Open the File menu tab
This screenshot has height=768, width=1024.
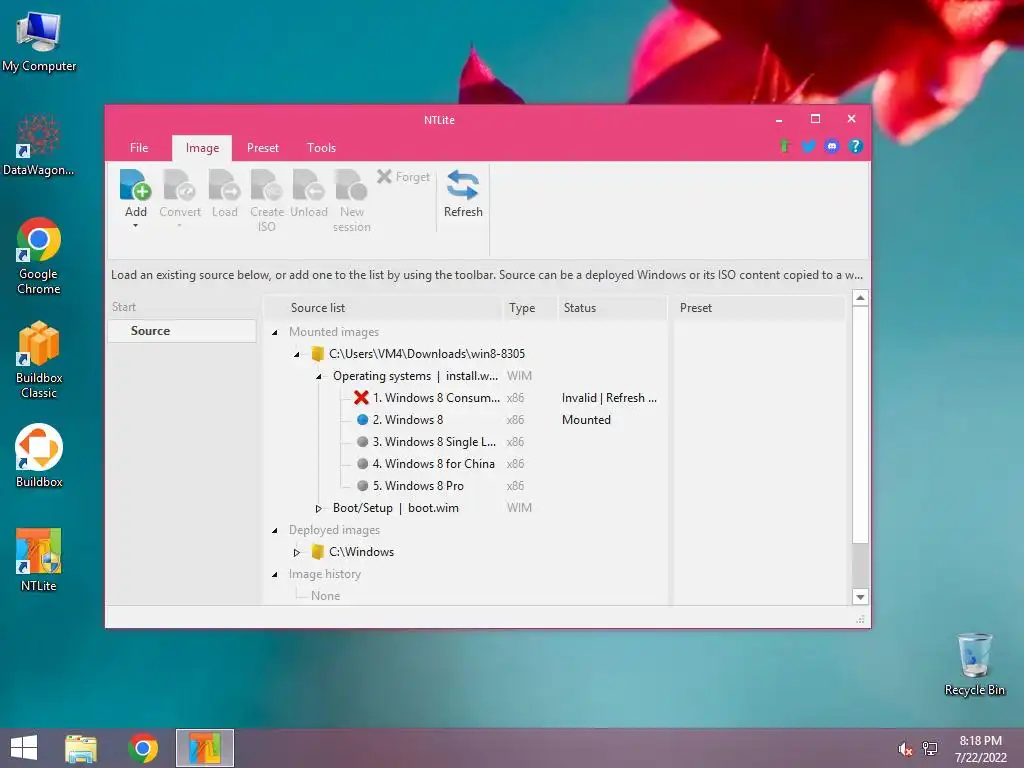click(139, 148)
